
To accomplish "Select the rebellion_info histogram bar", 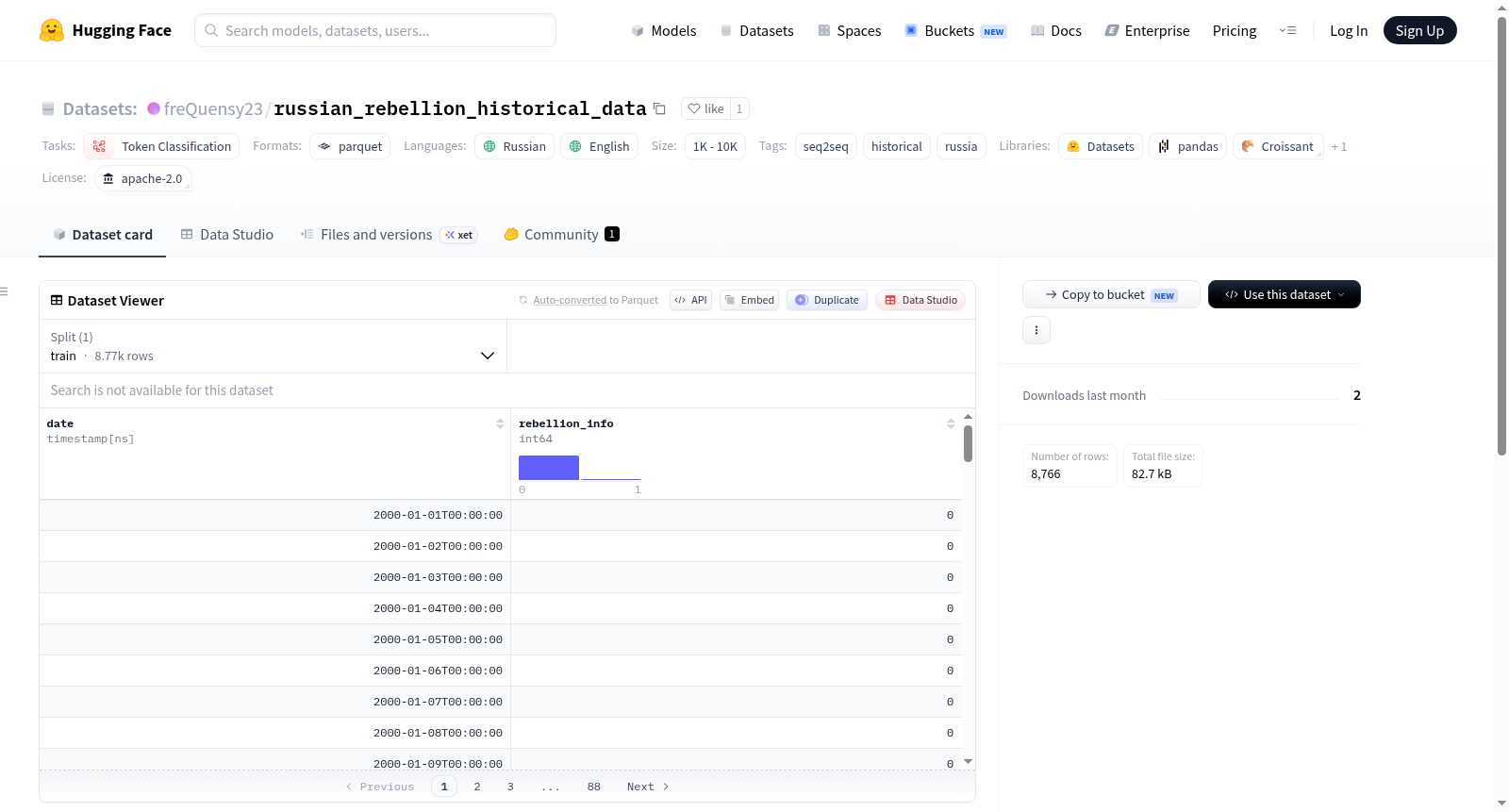I will 549,468.
